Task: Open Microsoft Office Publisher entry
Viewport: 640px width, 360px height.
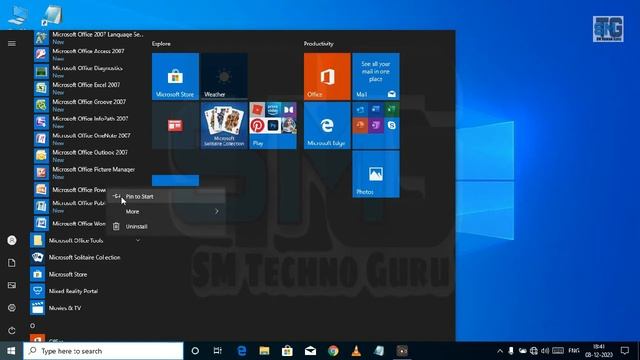Action: tap(69, 206)
